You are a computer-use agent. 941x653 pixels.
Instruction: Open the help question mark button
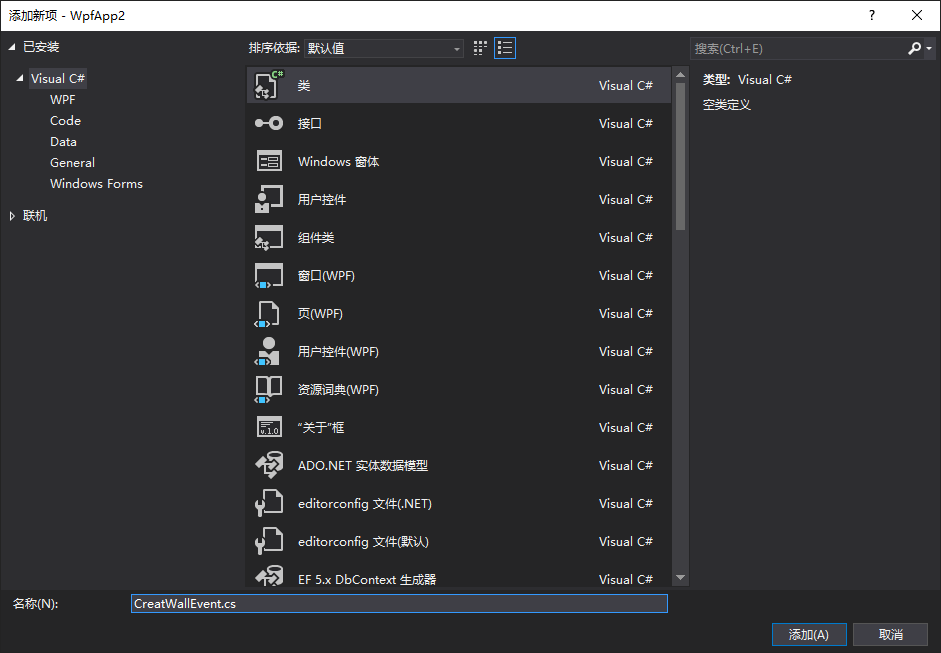click(x=872, y=15)
